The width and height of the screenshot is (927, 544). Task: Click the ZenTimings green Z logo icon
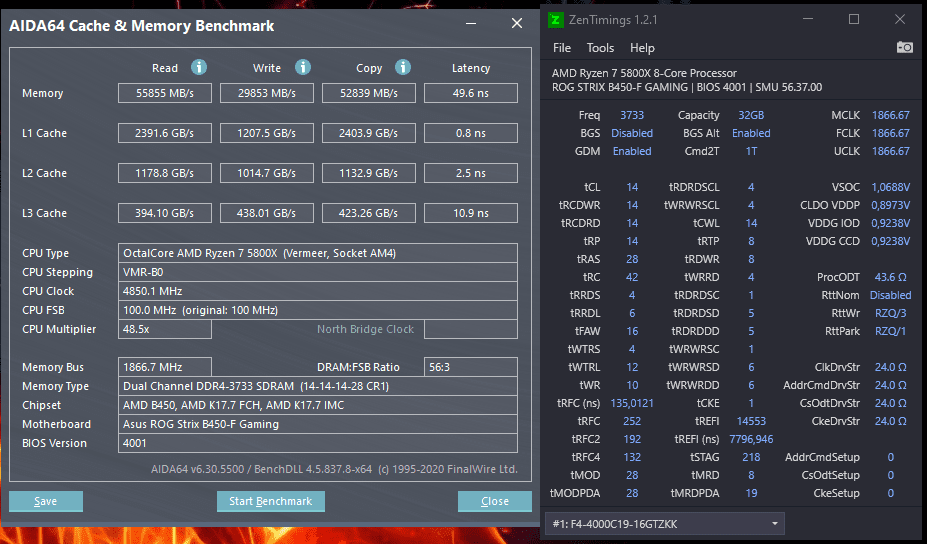point(556,20)
